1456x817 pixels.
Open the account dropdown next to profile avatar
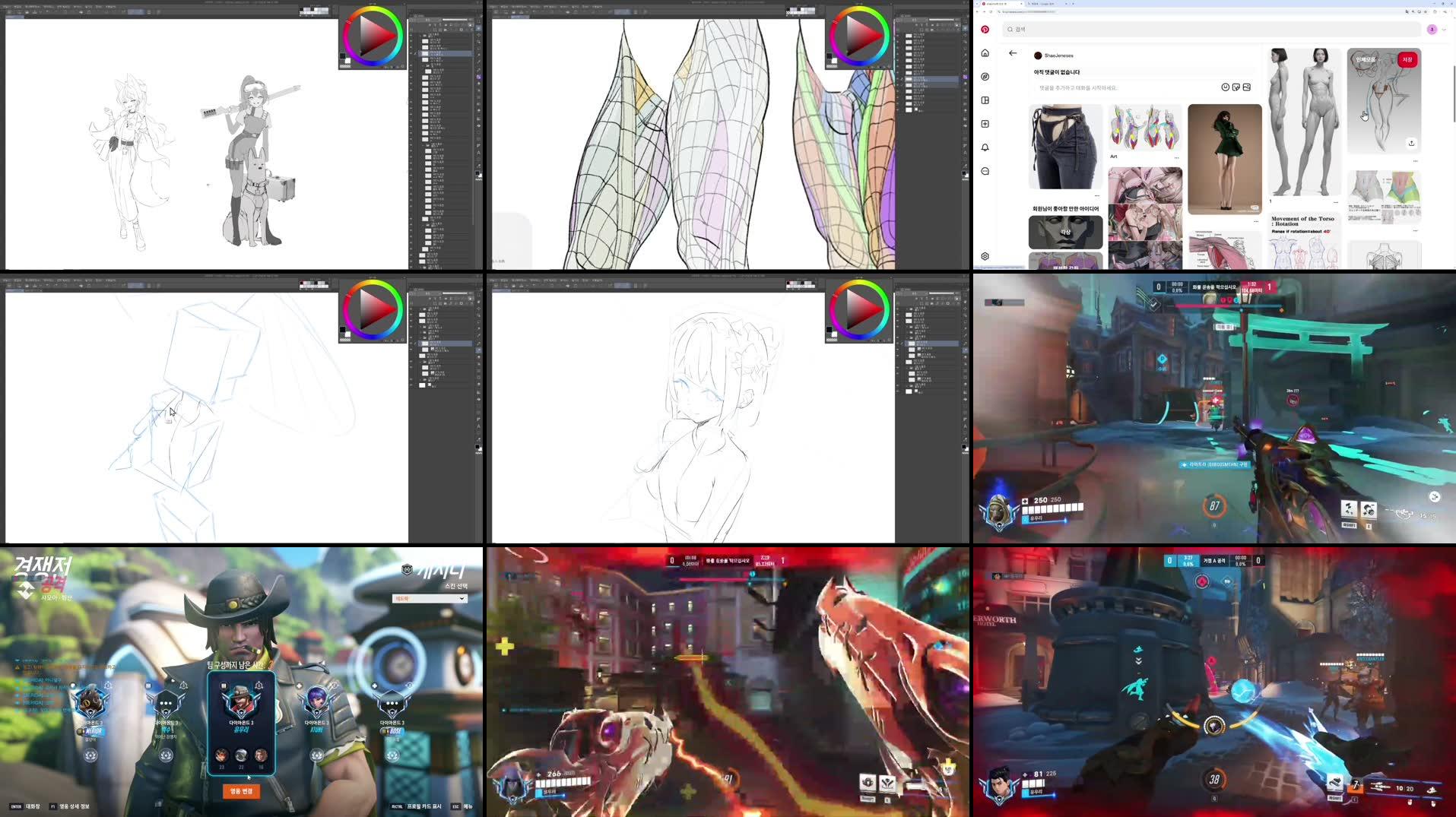point(1444,30)
